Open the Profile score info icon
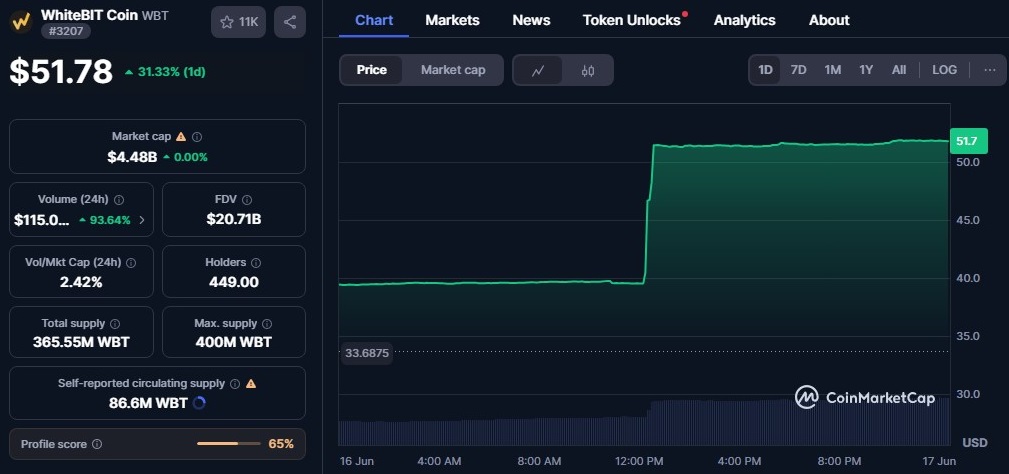The width and height of the screenshot is (1009, 474). [97, 444]
